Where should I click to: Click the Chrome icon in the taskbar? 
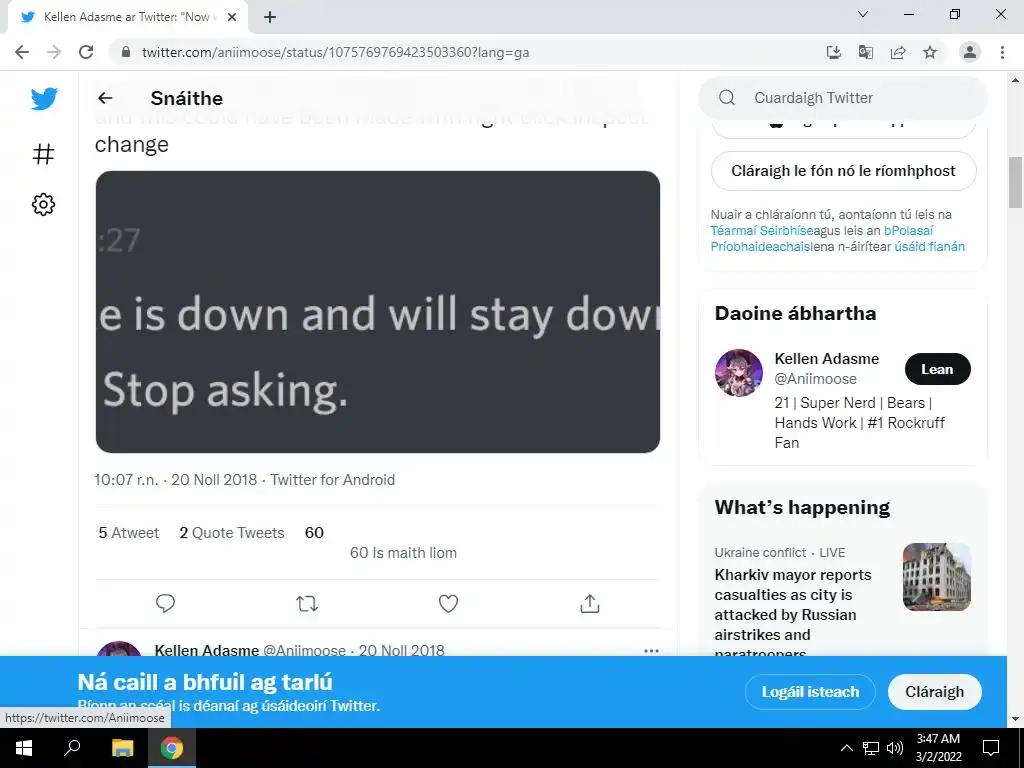click(x=172, y=748)
